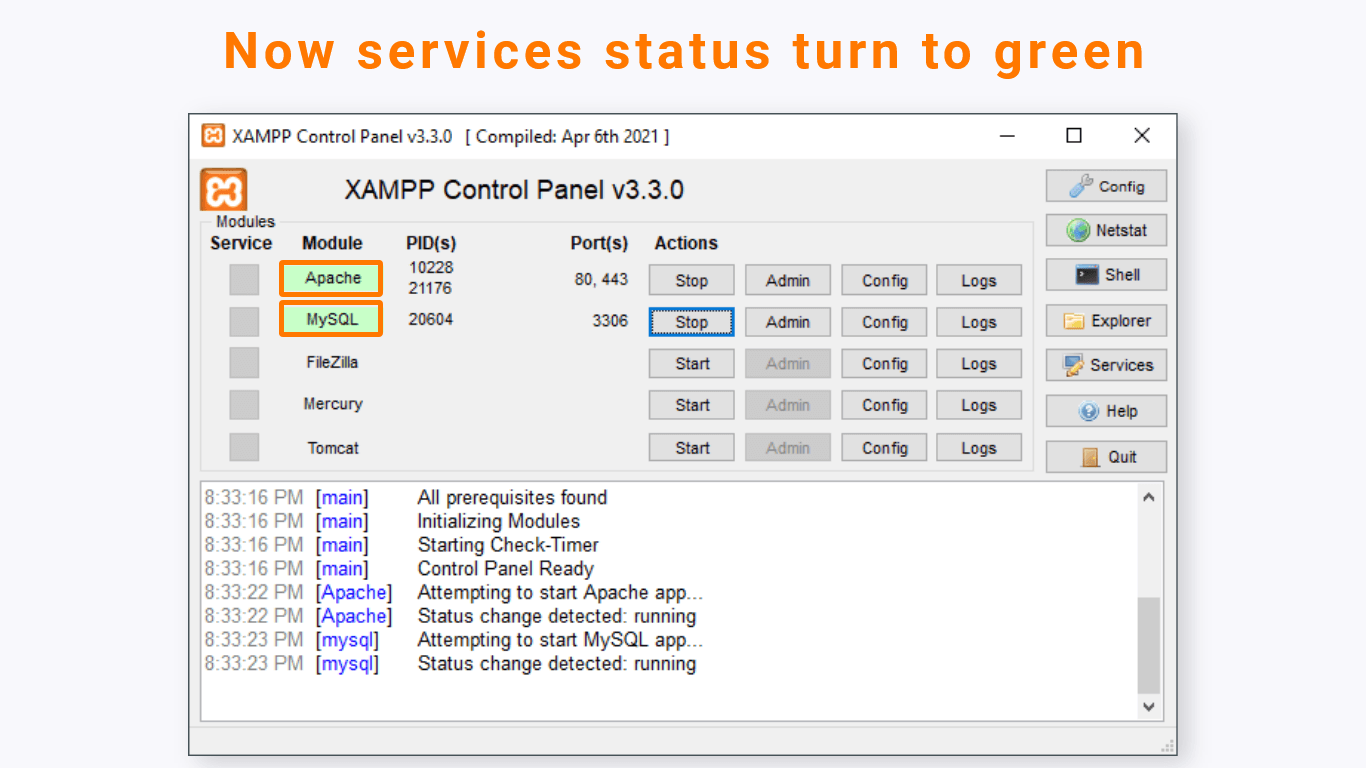Toggle the MySQL service checkbox
Screen dimensions: 1366x768
pos(244,322)
